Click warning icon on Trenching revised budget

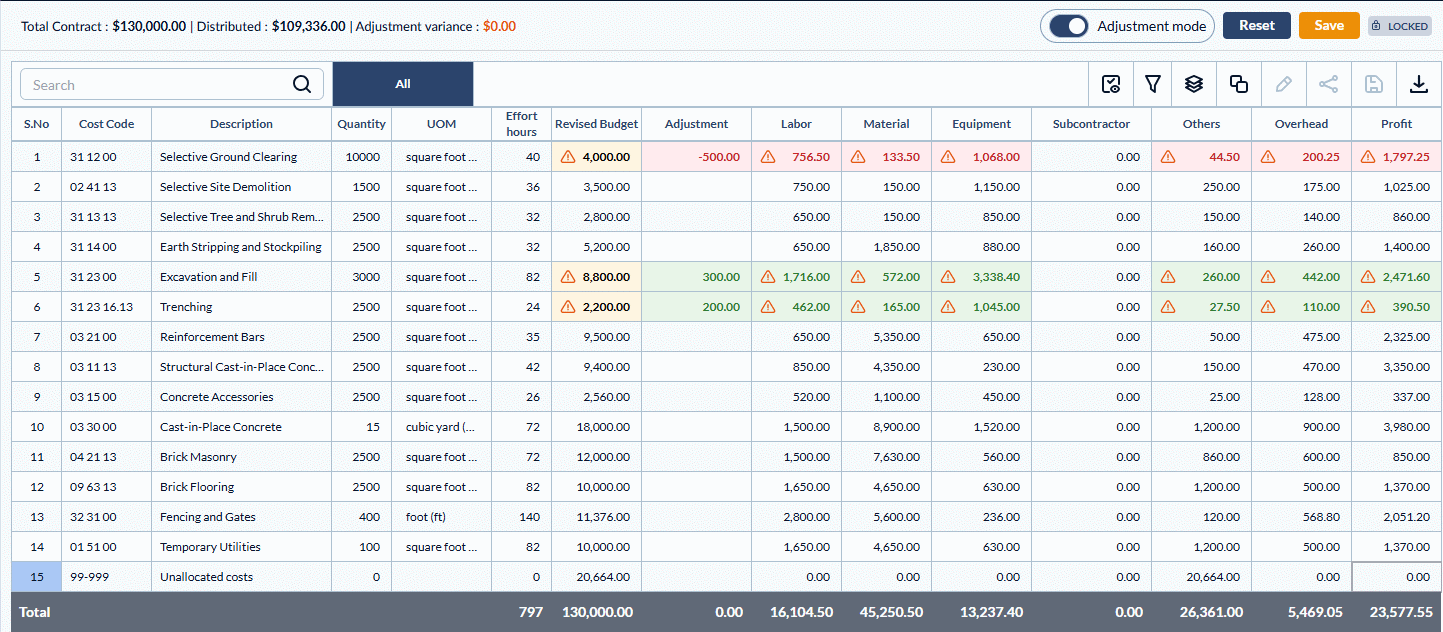568,307
